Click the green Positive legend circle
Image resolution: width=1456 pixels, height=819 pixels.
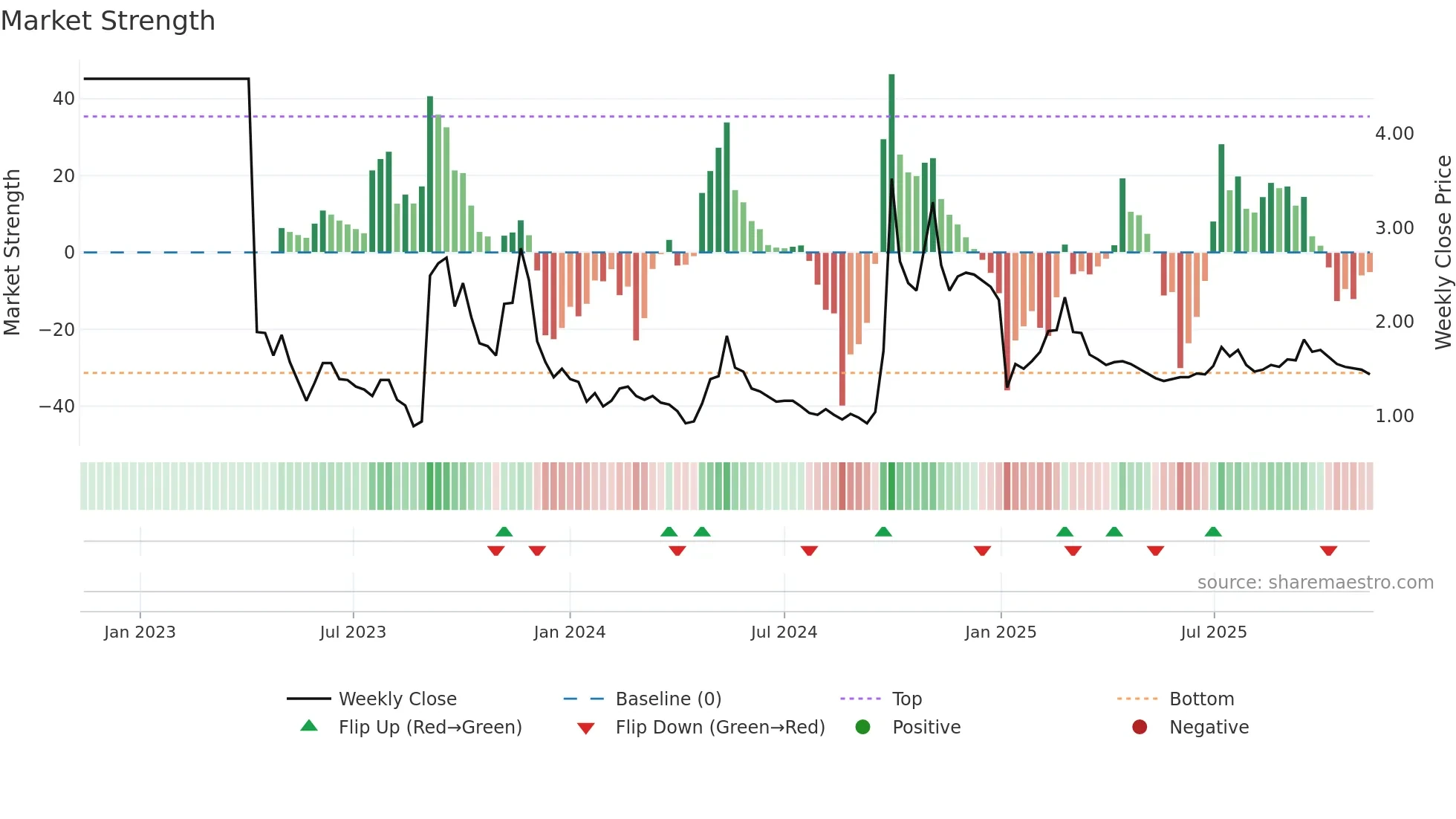(862, 727)
